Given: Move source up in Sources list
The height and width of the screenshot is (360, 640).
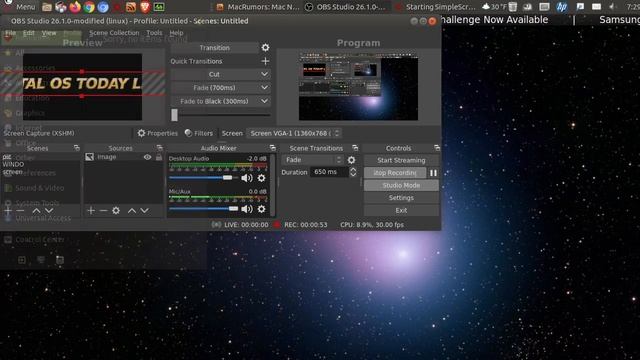Looking at the screenshot, I should pyautogui.click(x=132, y=211).
